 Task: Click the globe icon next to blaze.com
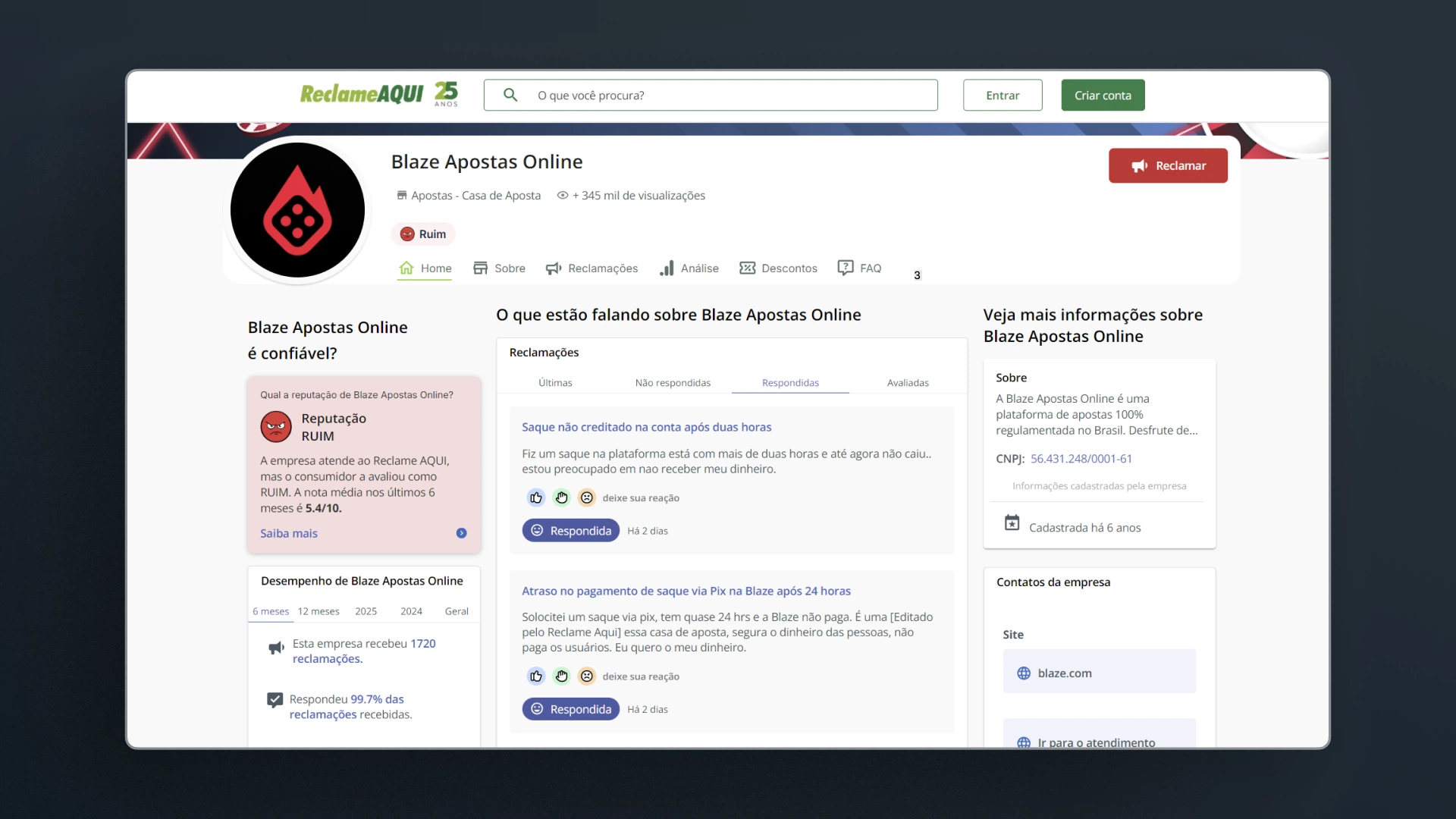point(1024,673)
